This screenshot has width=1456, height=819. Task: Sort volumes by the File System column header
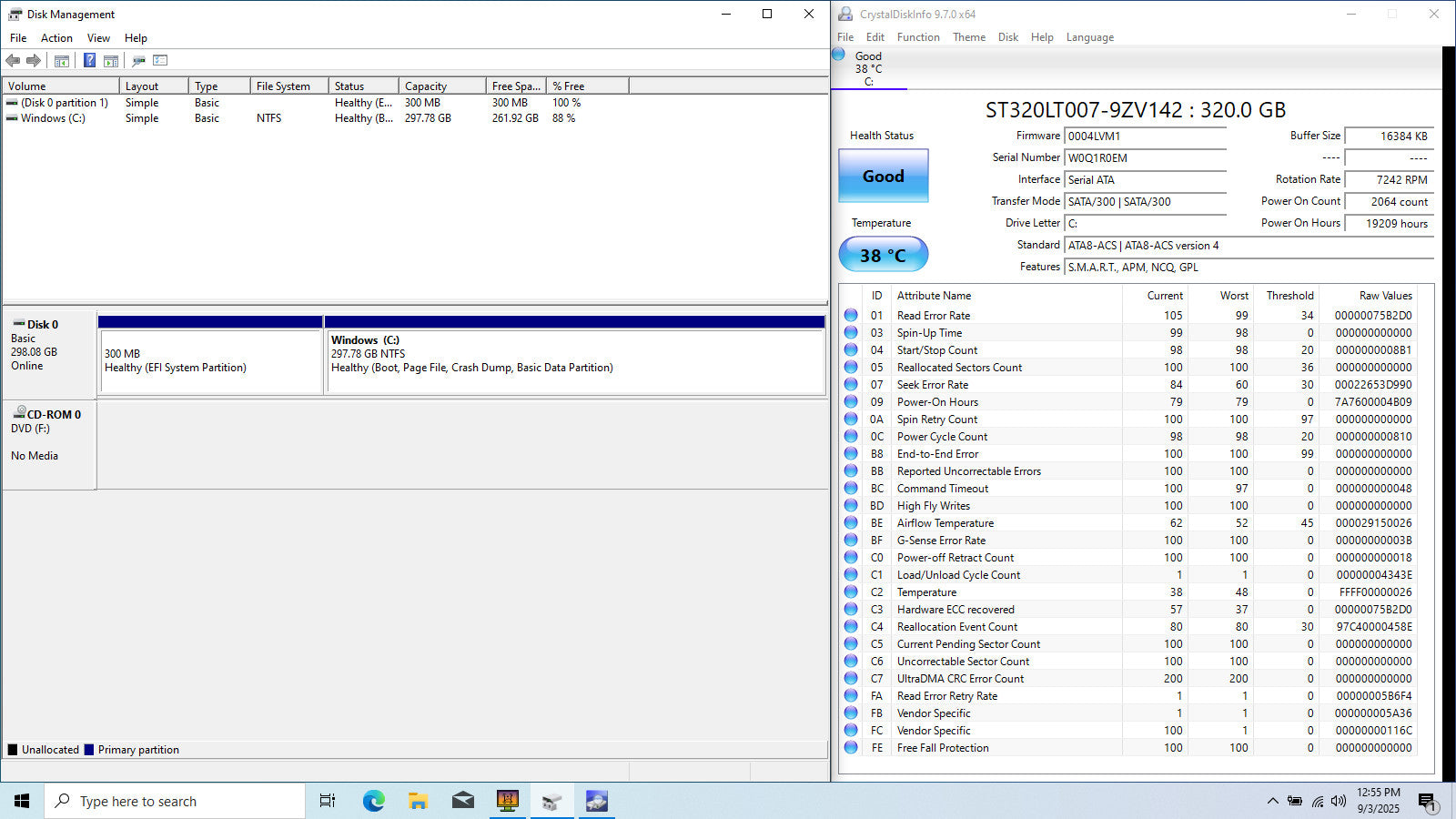(288, 86)
